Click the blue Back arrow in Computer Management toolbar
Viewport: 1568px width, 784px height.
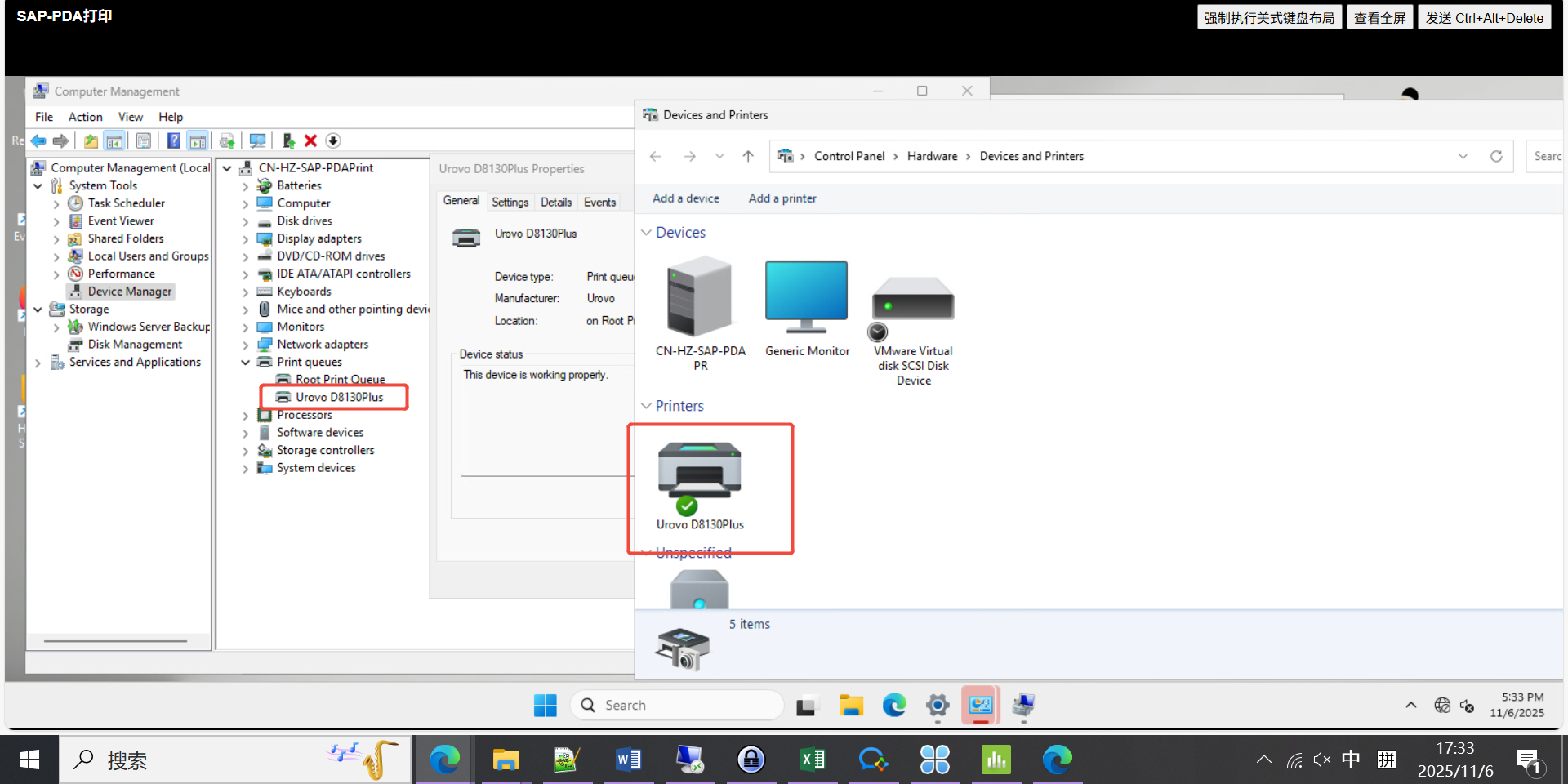click(x=38, y=141)
